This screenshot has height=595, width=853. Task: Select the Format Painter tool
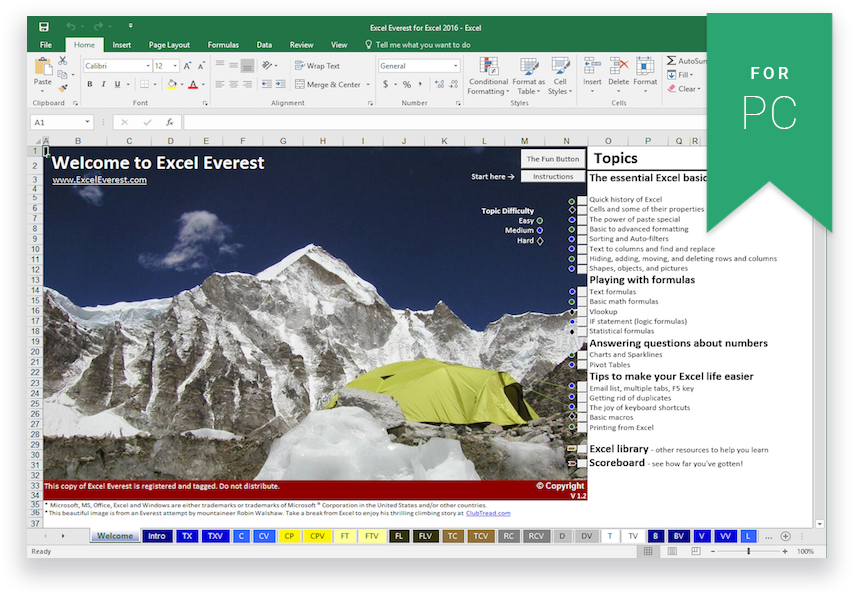point(62,87)
